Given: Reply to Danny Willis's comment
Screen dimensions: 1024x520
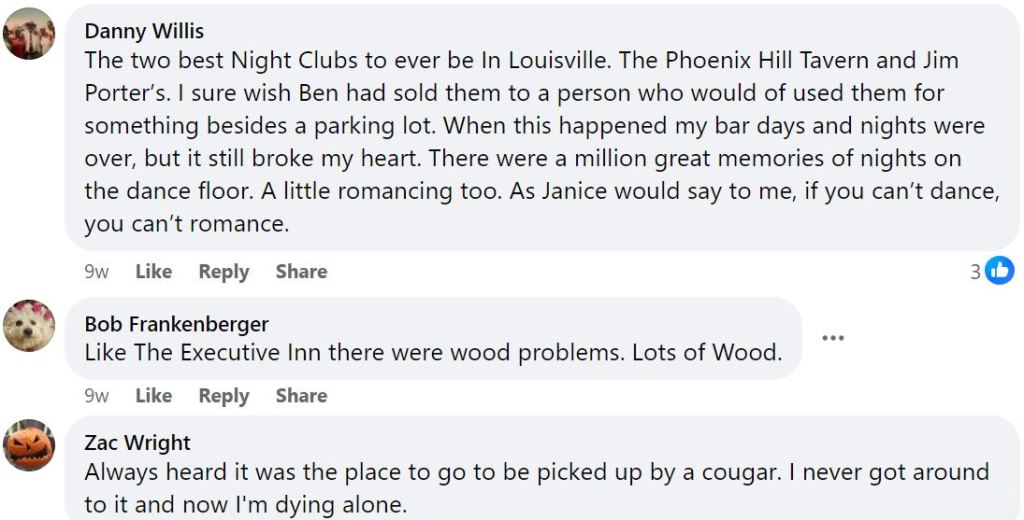Looking at the screenshot, I should point(223,271).
